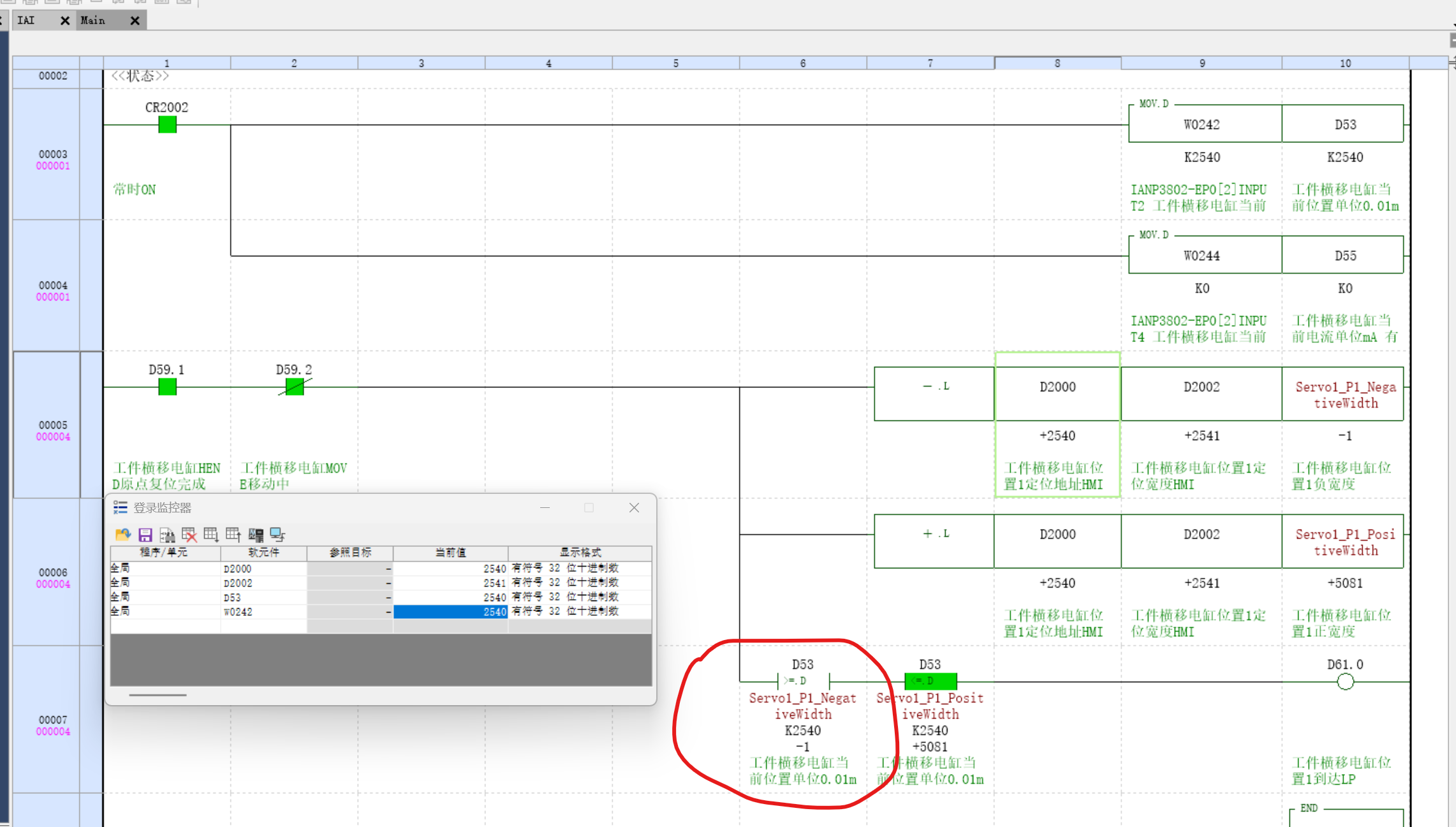Click the D59.1 contact

click(167, 387)
